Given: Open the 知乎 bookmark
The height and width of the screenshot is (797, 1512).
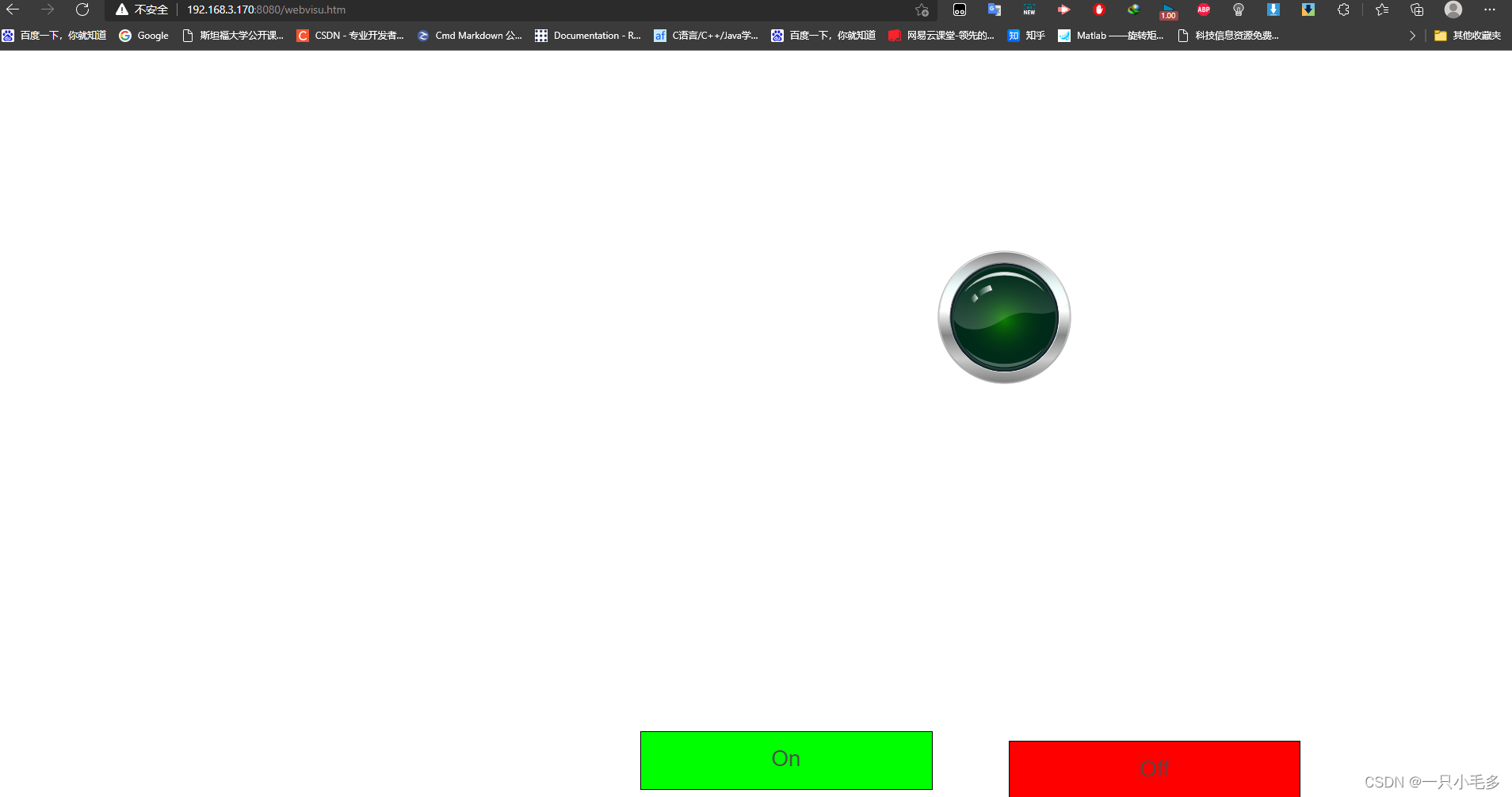Looking at the screenshot, I should point(1026,36).
